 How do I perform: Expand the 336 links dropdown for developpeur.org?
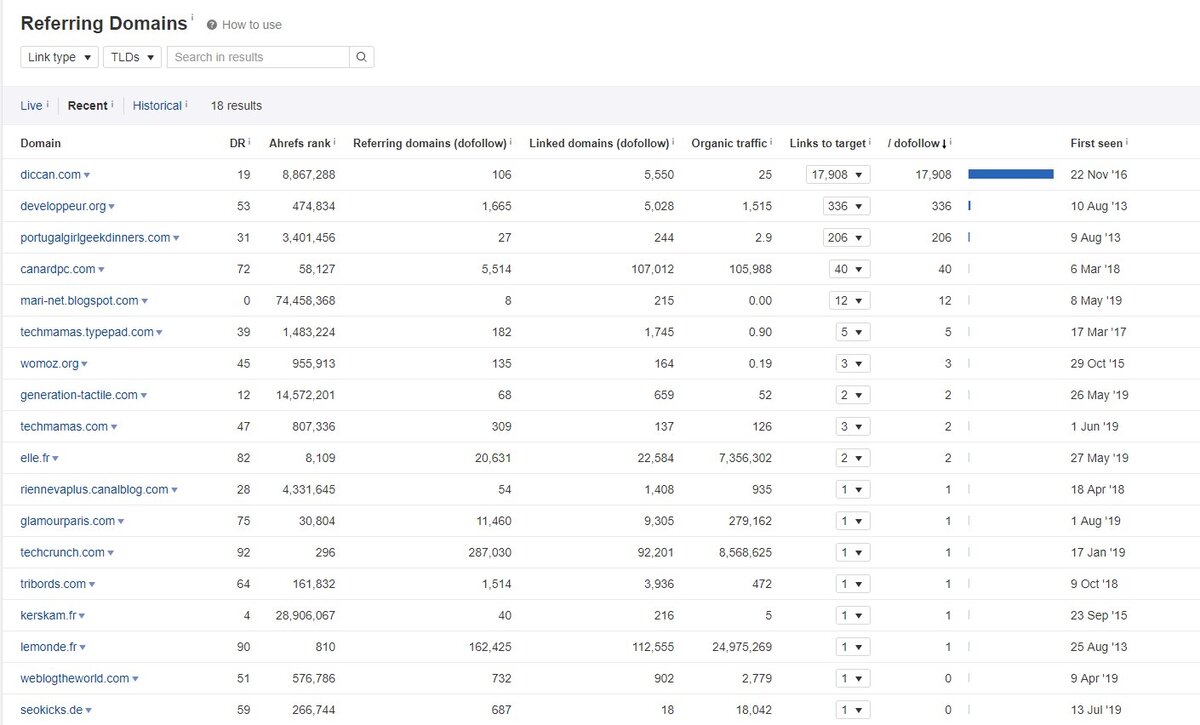[847, 206]
